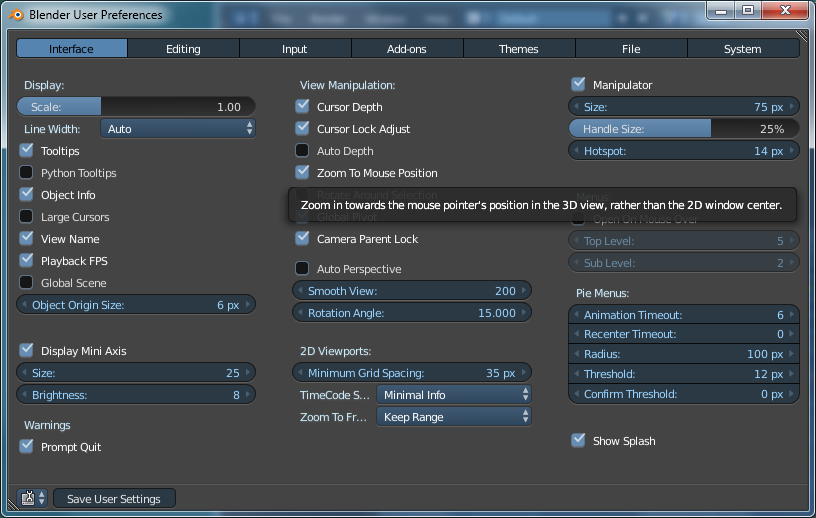Disable Playback FPS checkbox
The height and width of the screenshot is (518, 816).
click(x=26, y=260)
